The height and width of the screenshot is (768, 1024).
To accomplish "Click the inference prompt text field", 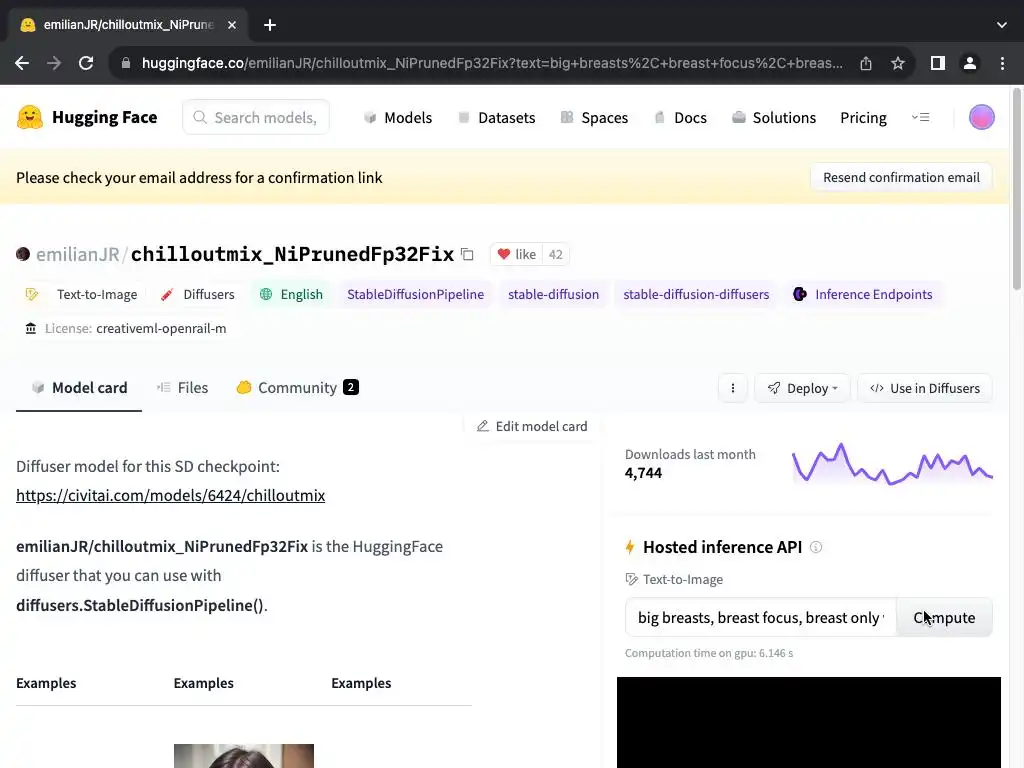I will (x=761, y=618).
